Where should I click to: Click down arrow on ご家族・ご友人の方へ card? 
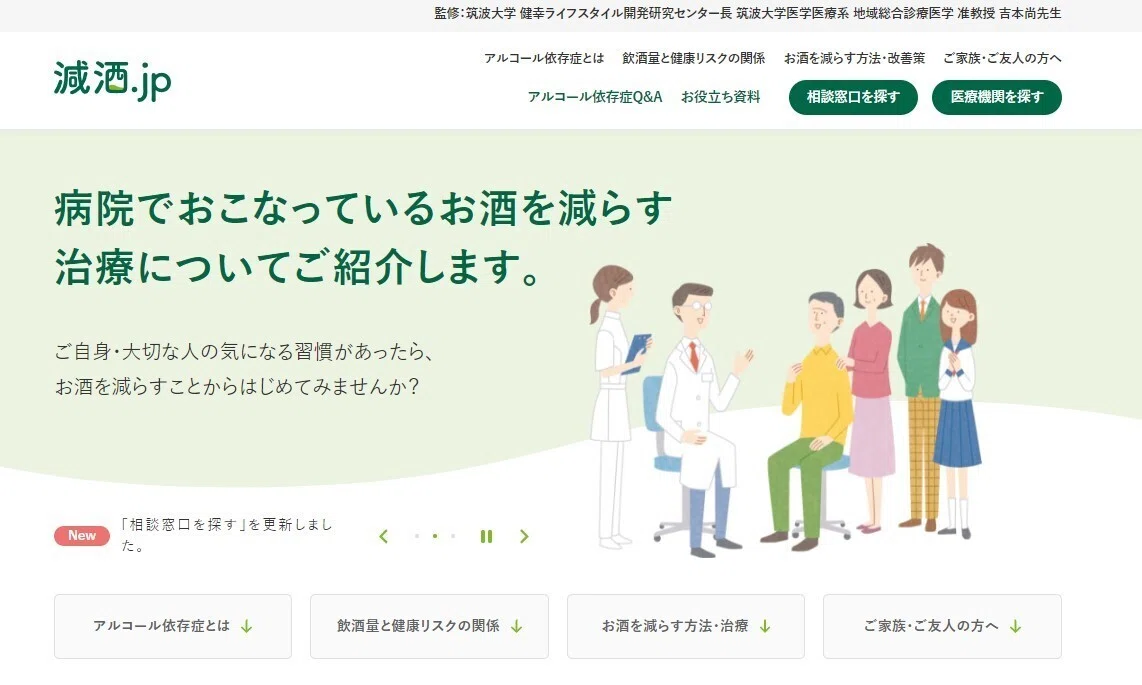[x=1015, y=626]
